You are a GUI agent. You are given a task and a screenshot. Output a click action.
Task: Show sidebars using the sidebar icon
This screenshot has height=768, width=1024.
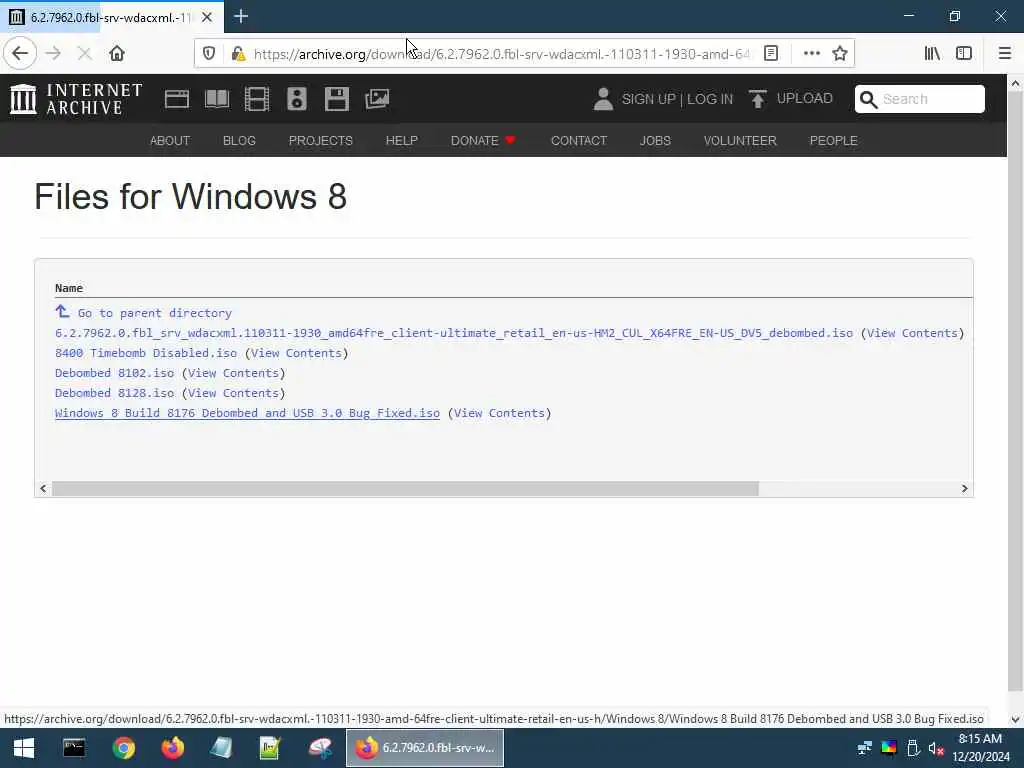[964, 54]
